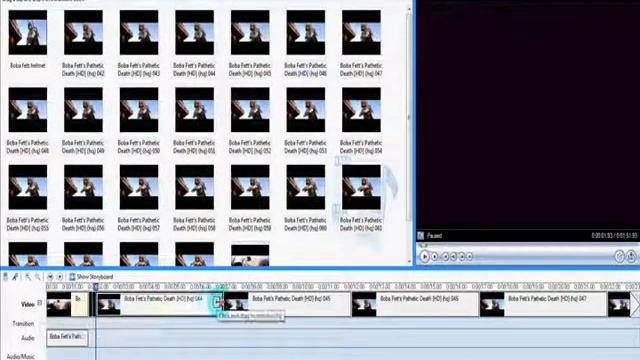The height and width of the screenshot is (360, 640).
Task: Select clip thumbnail numbered 049
Action: point(83,110)
